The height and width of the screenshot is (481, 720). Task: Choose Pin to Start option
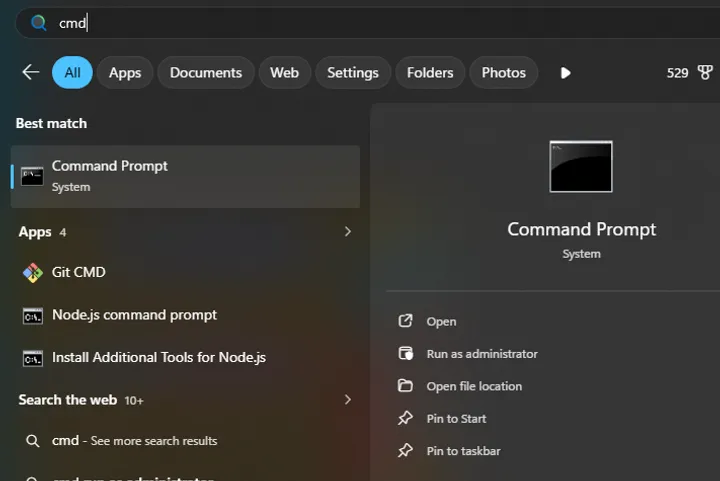[456, 419]
